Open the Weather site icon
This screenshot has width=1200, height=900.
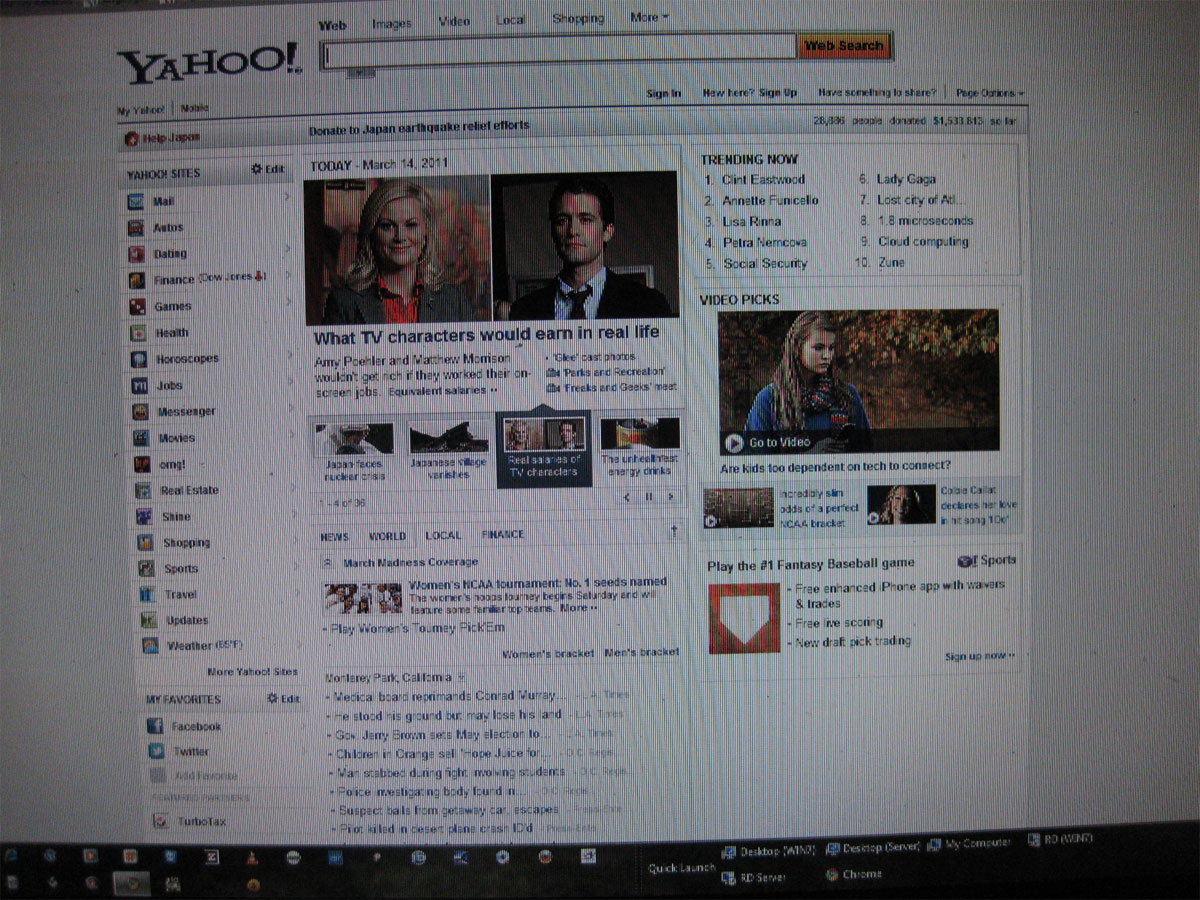pos(150,646)
